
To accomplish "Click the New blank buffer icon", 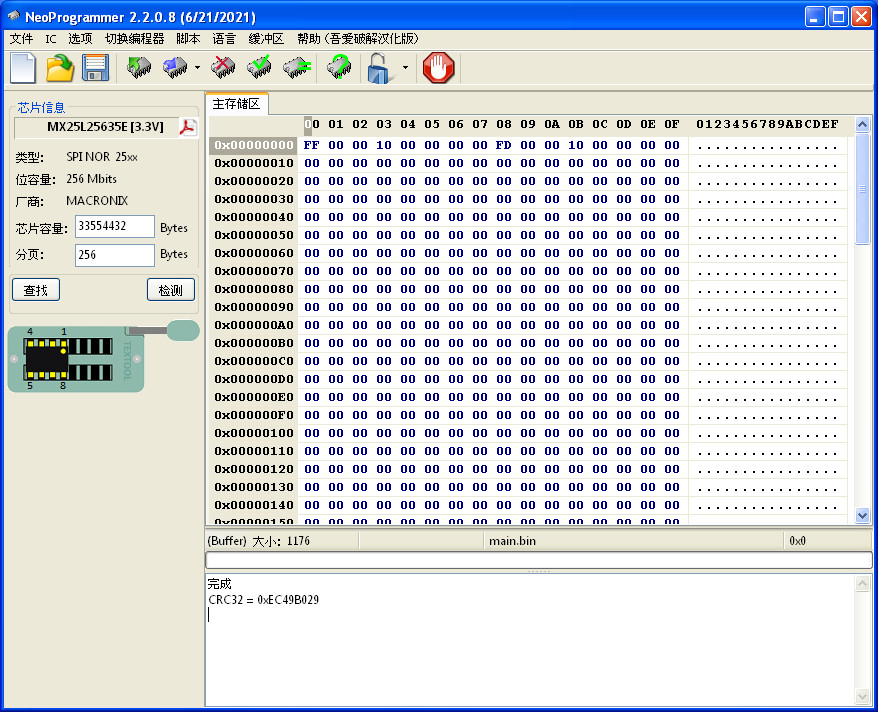I will point(23,68).
